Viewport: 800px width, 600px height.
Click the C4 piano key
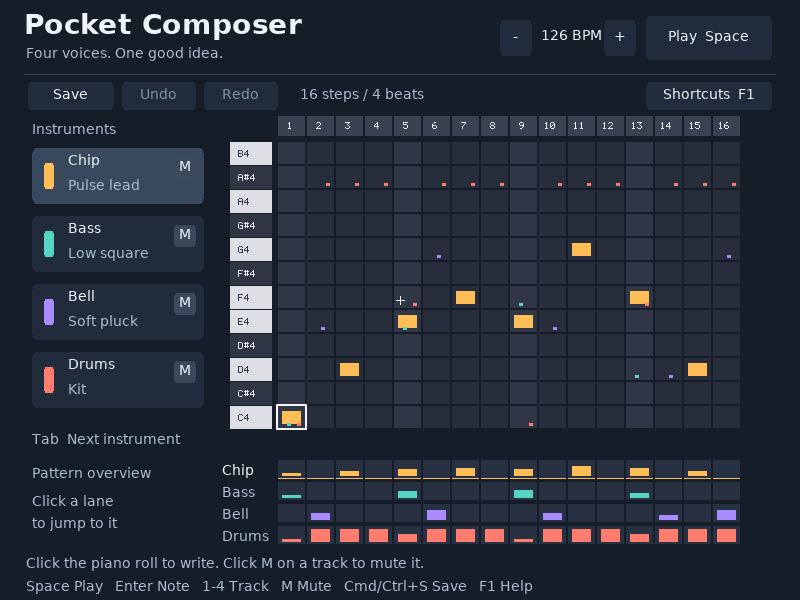(x=251, y=417)
